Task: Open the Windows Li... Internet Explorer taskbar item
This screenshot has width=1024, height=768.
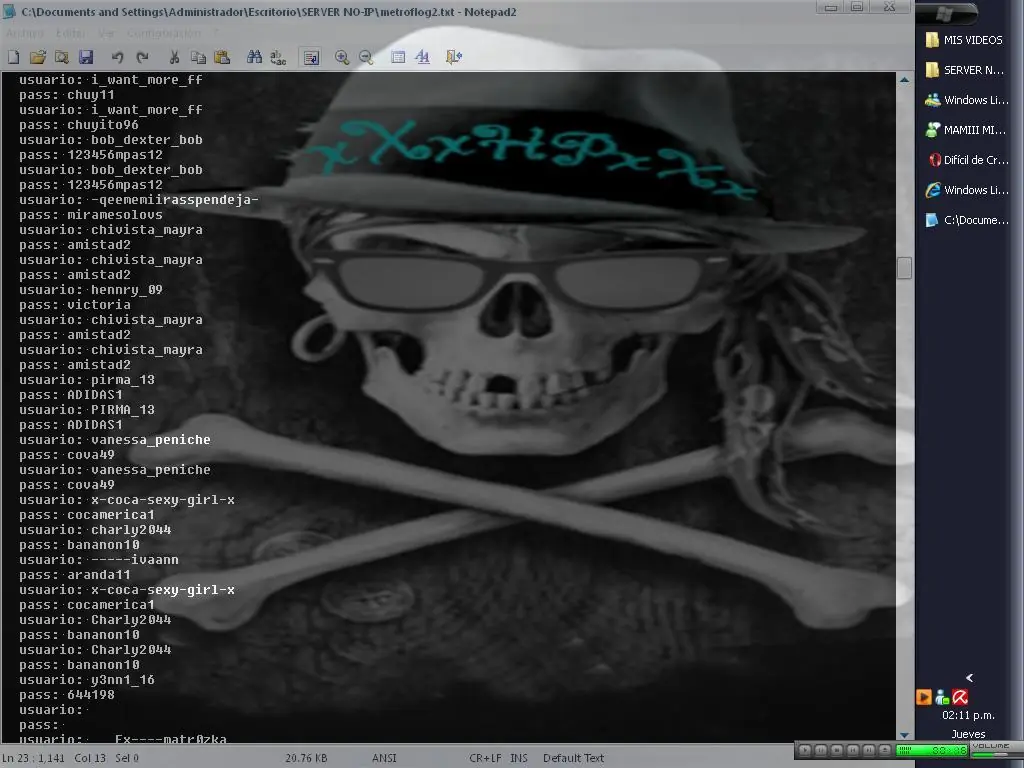Action: (967, 190)
